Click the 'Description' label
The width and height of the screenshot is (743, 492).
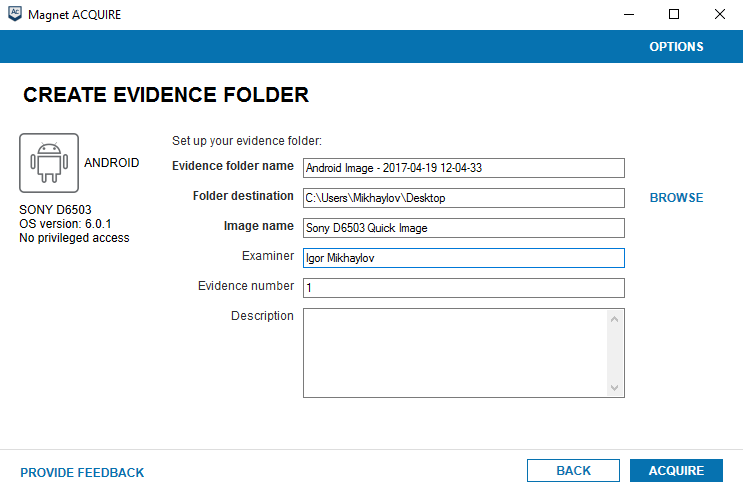[262, 316]
